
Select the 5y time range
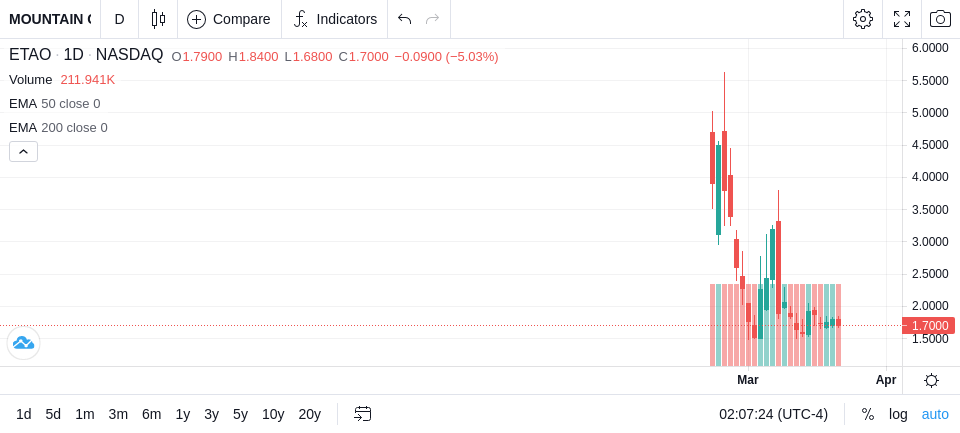(240, 414)
